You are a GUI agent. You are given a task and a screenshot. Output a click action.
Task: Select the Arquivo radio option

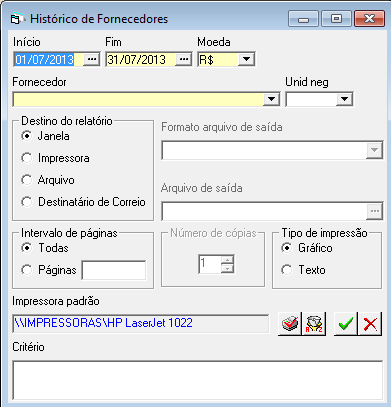pyautogui.click(x=27, y=180)
